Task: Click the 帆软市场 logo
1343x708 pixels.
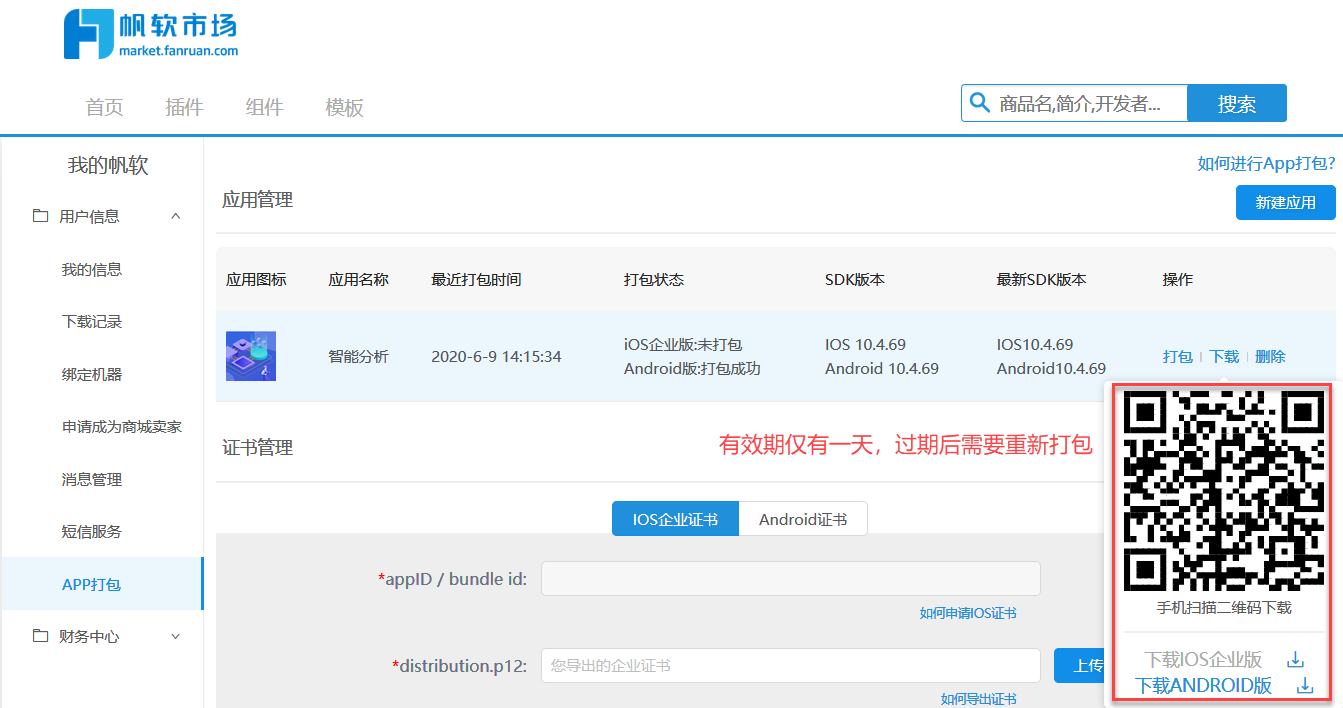Action: pos(151,34)
